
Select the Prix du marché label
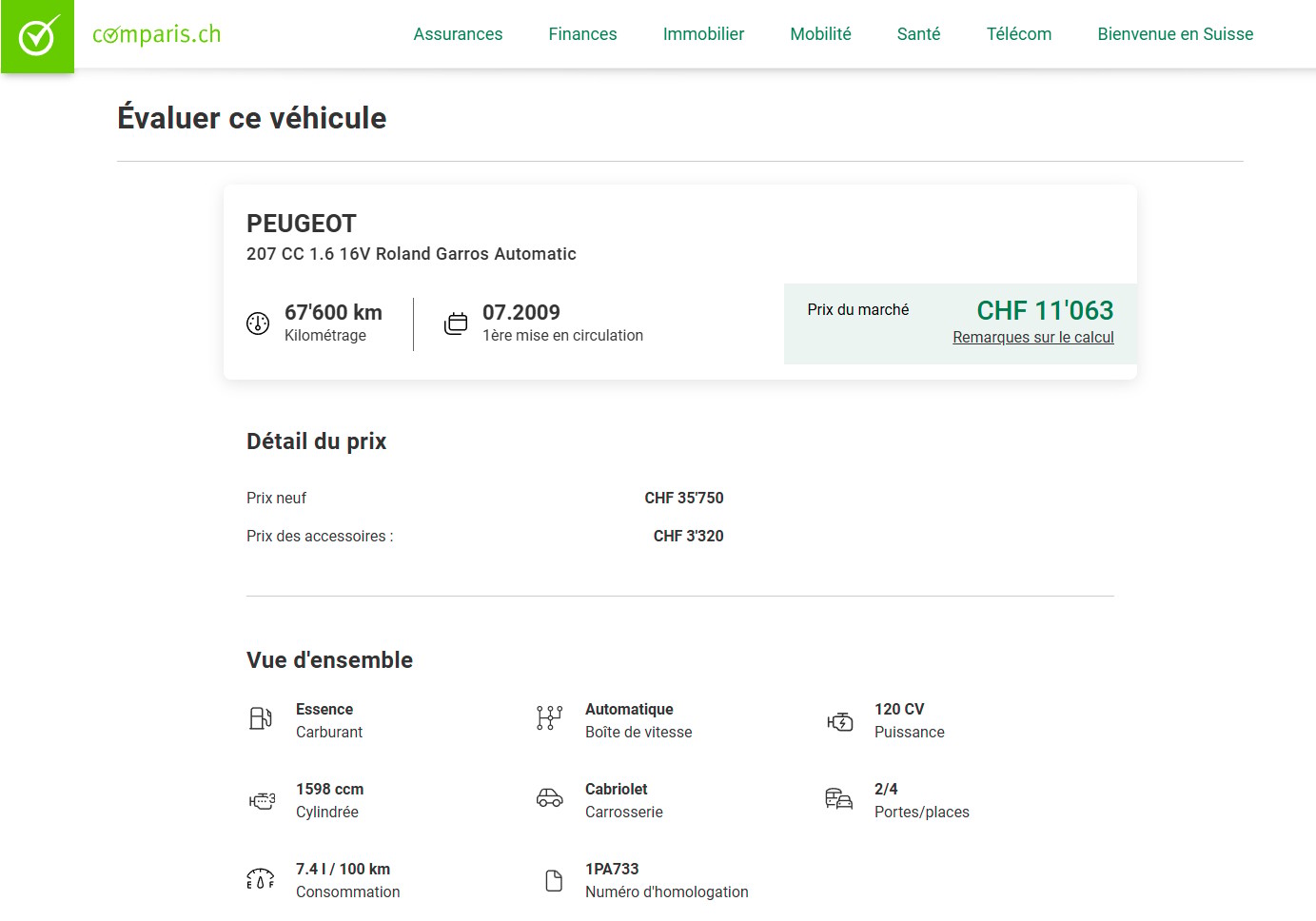click(858, 309)
